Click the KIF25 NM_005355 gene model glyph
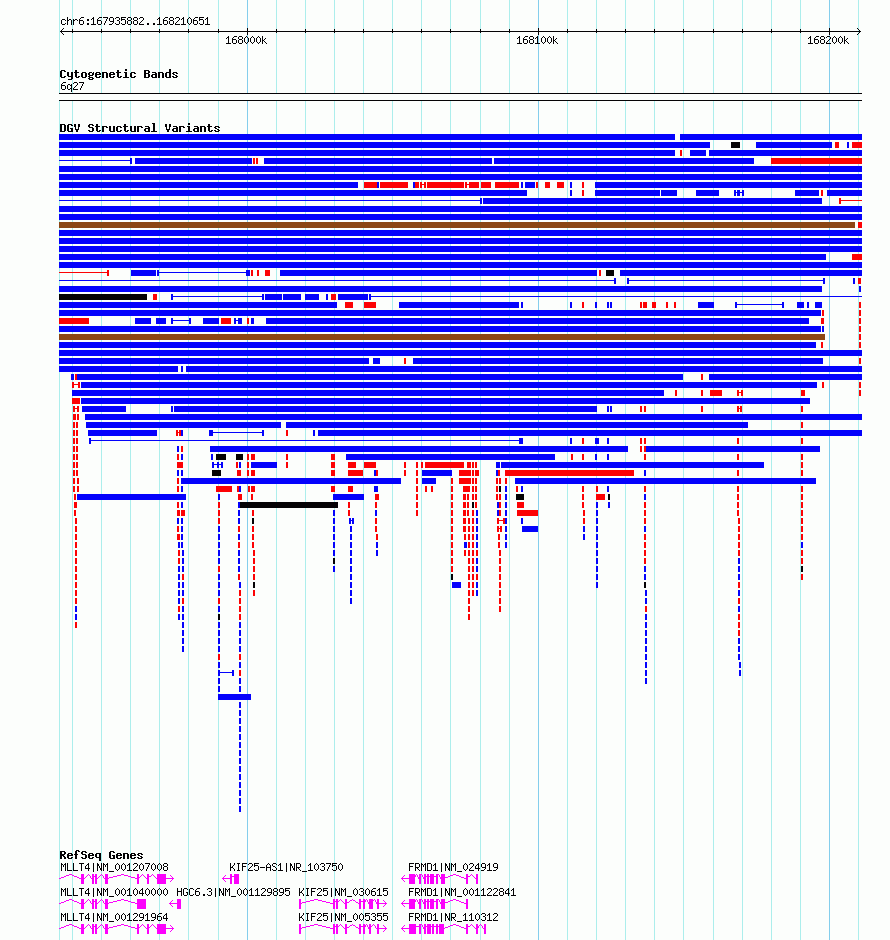890x940 pixels. 343,929
